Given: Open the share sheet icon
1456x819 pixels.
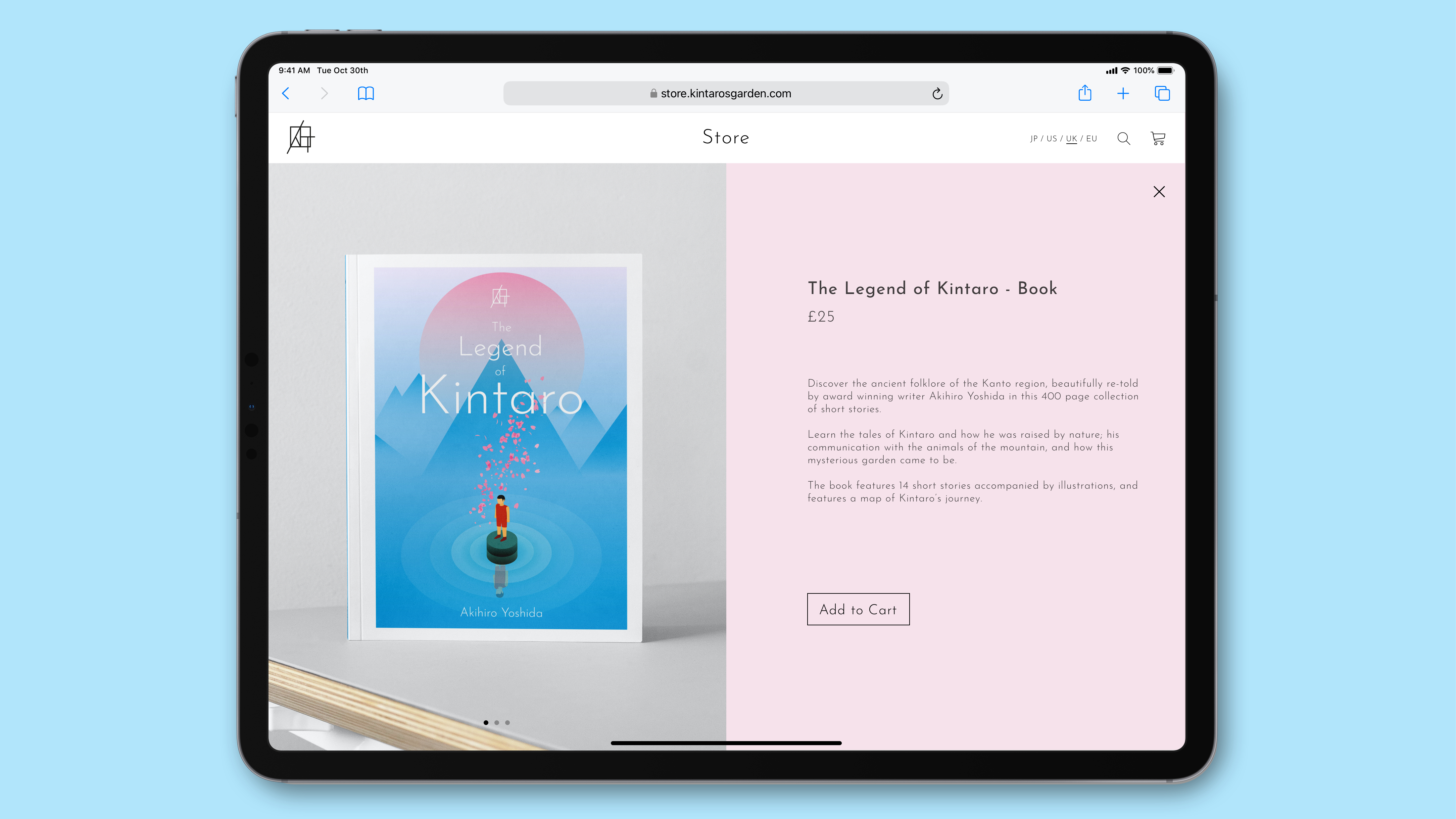Looking at the screenshot, I should tap(1085, 93).
